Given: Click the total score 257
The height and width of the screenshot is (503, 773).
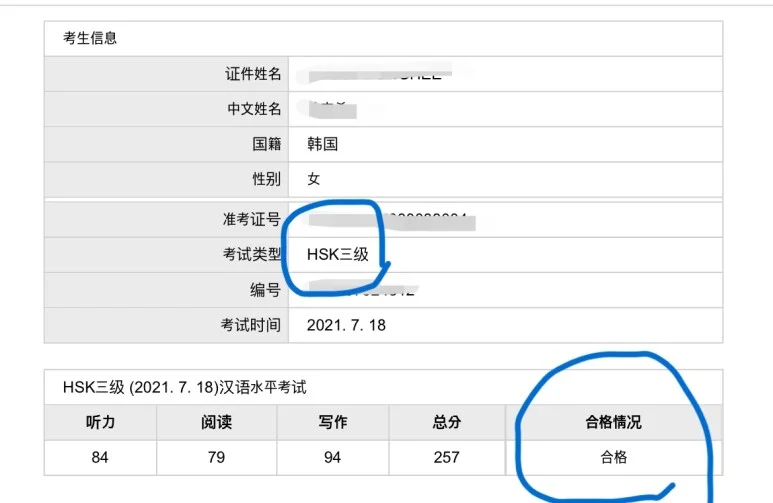Looking at the screenshot, I should (x=447, y=457).
